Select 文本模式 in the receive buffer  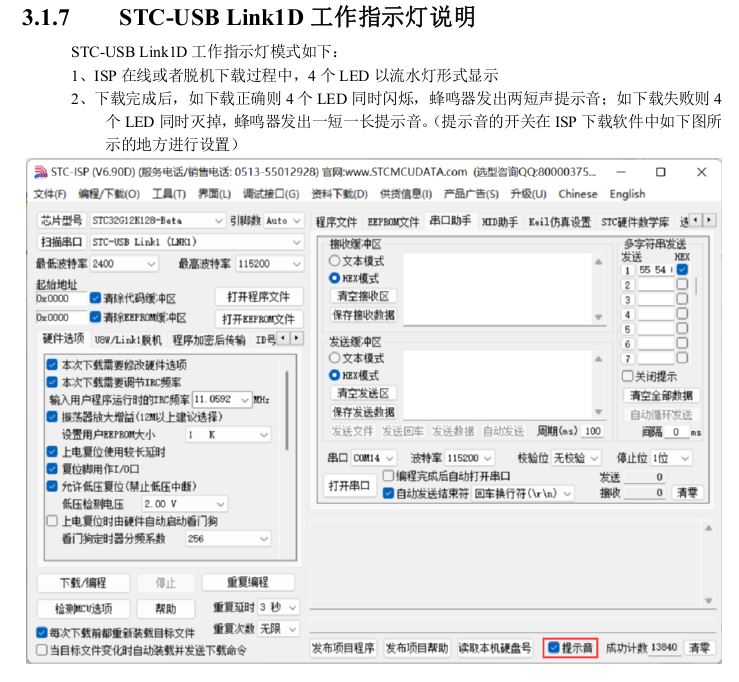(x=334, y=261)
